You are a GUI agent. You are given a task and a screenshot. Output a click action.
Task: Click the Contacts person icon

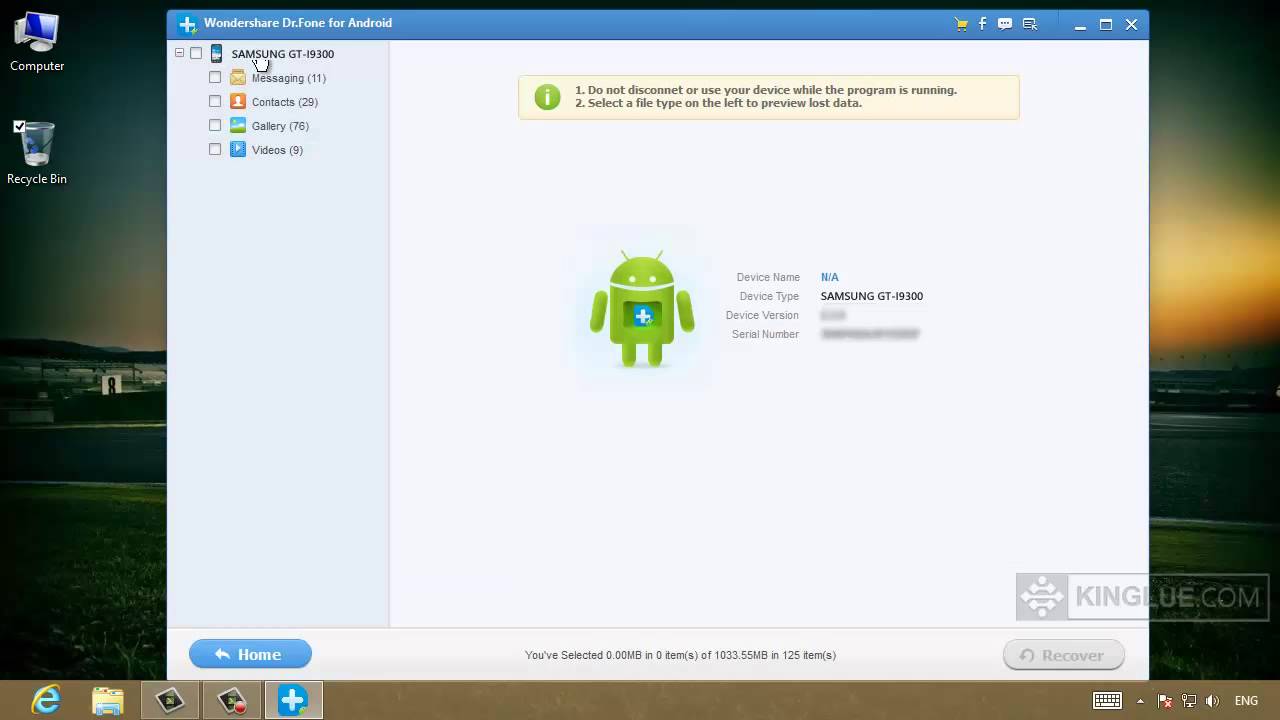pos(238,101)
